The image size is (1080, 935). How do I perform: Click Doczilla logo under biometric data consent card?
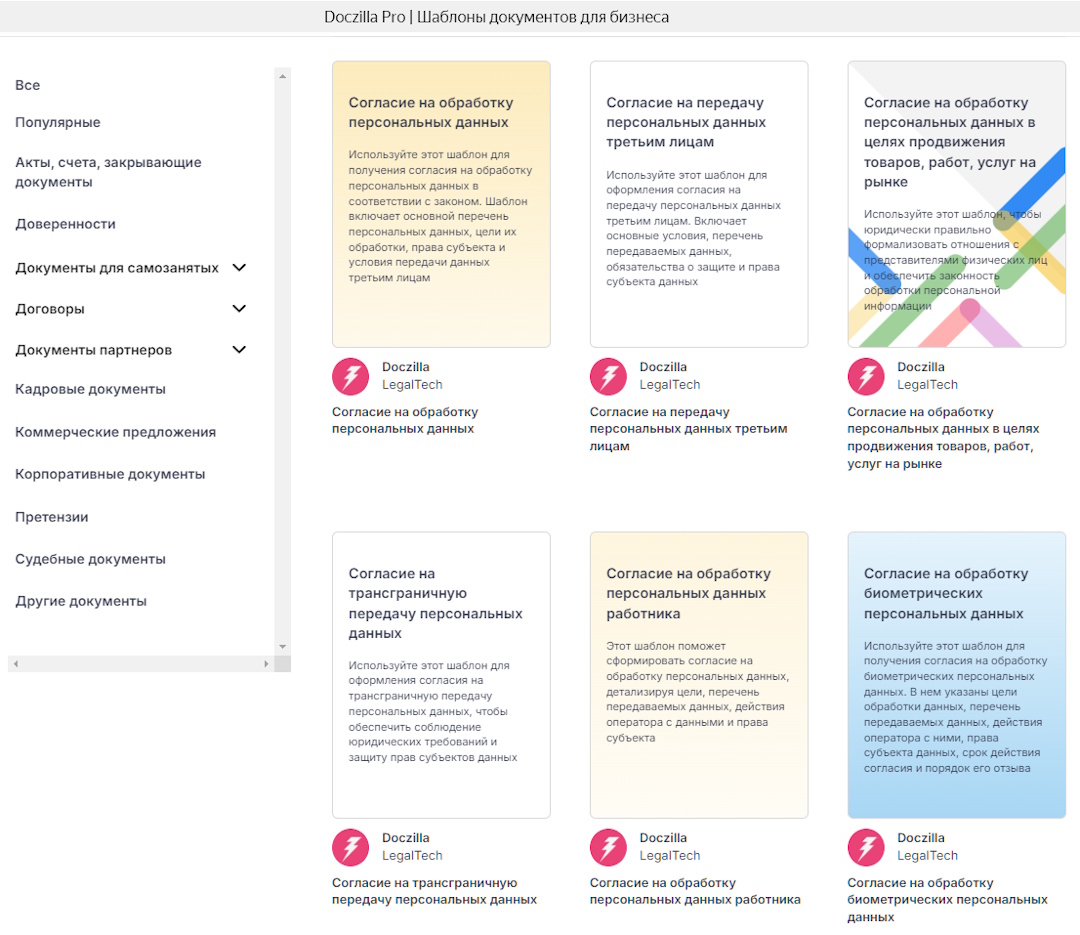click(866, 847)
